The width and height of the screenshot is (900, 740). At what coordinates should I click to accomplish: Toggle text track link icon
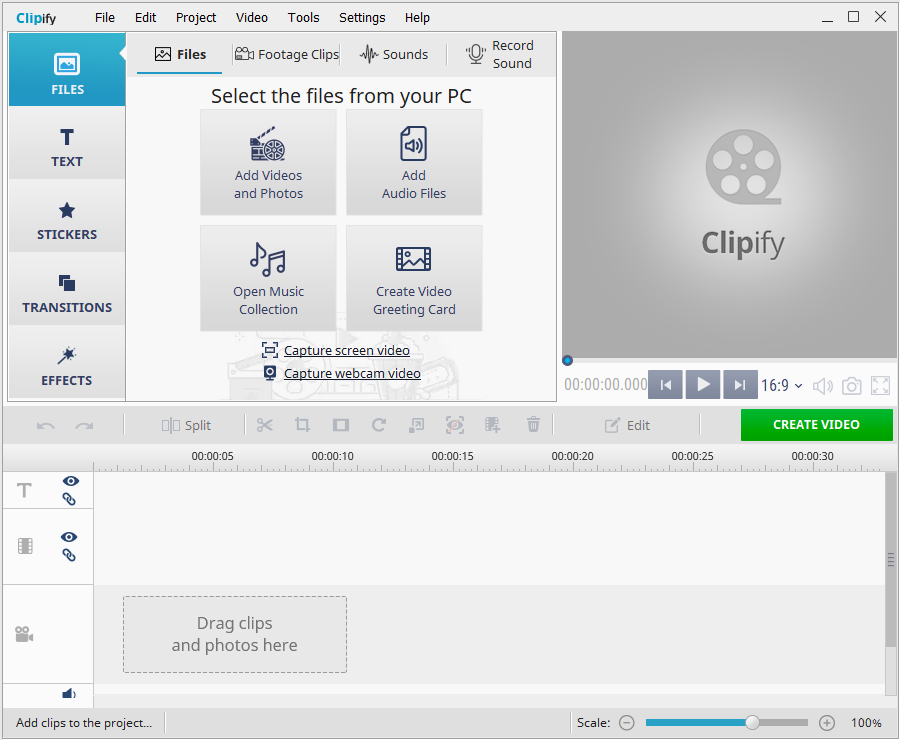pos(69,499)
